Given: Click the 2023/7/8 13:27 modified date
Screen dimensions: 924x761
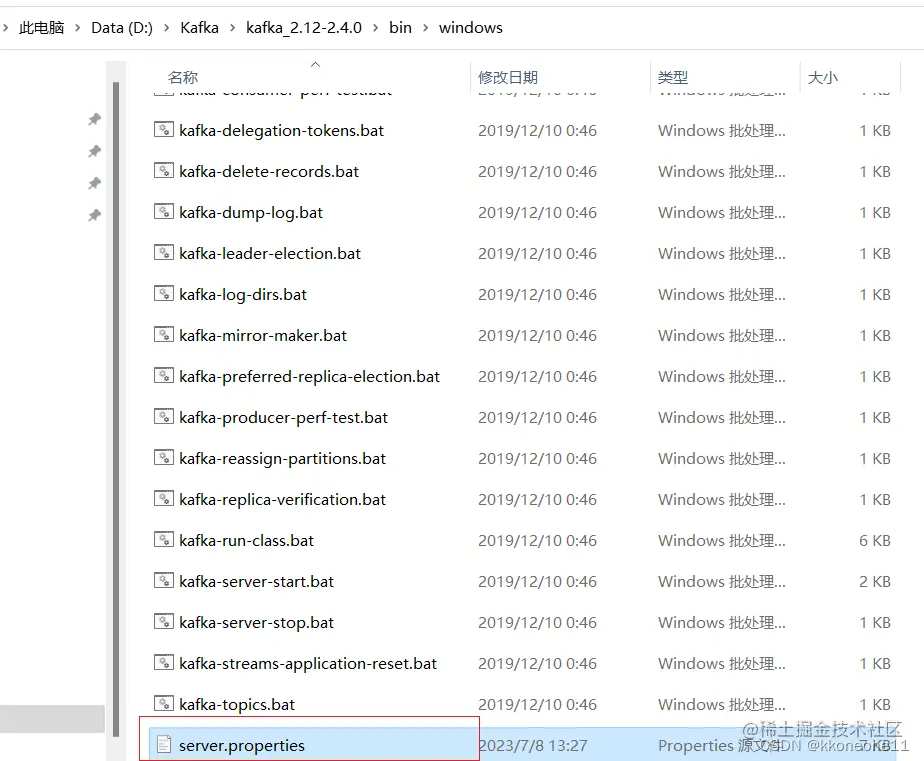Looking at the screenshot, I should (x=533, y=745).
